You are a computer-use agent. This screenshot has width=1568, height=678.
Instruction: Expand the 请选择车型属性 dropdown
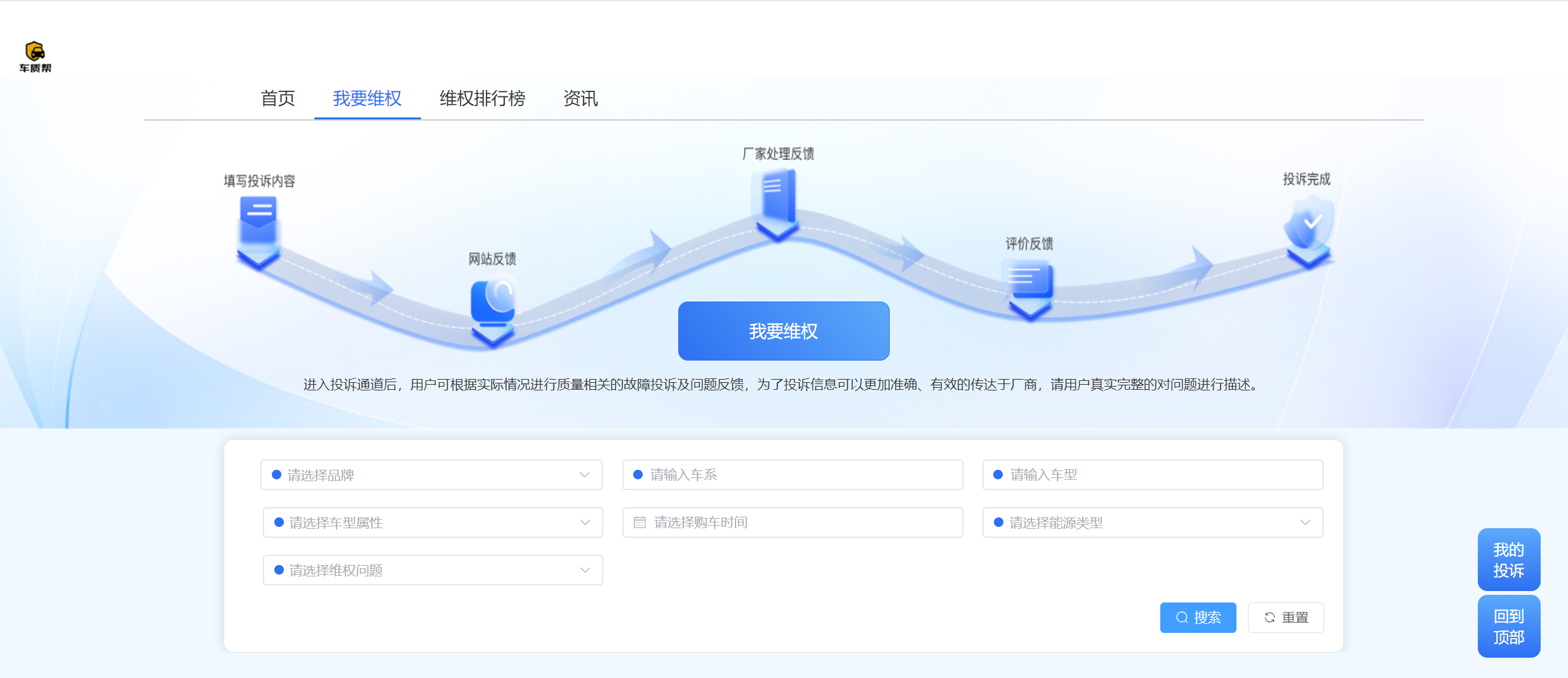(432, 522)
